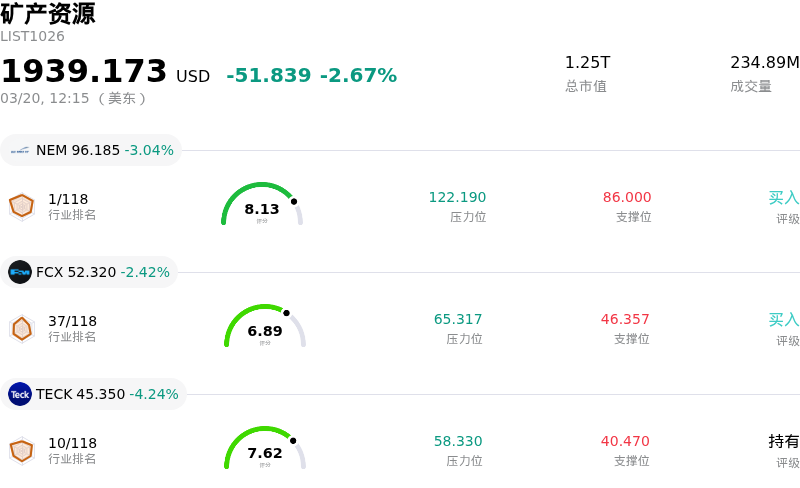Image resolution: width=800 pixels, height=488 pixels.
Task: Click the TECK 7.62 score gauge
Action: tap(265, 449)
